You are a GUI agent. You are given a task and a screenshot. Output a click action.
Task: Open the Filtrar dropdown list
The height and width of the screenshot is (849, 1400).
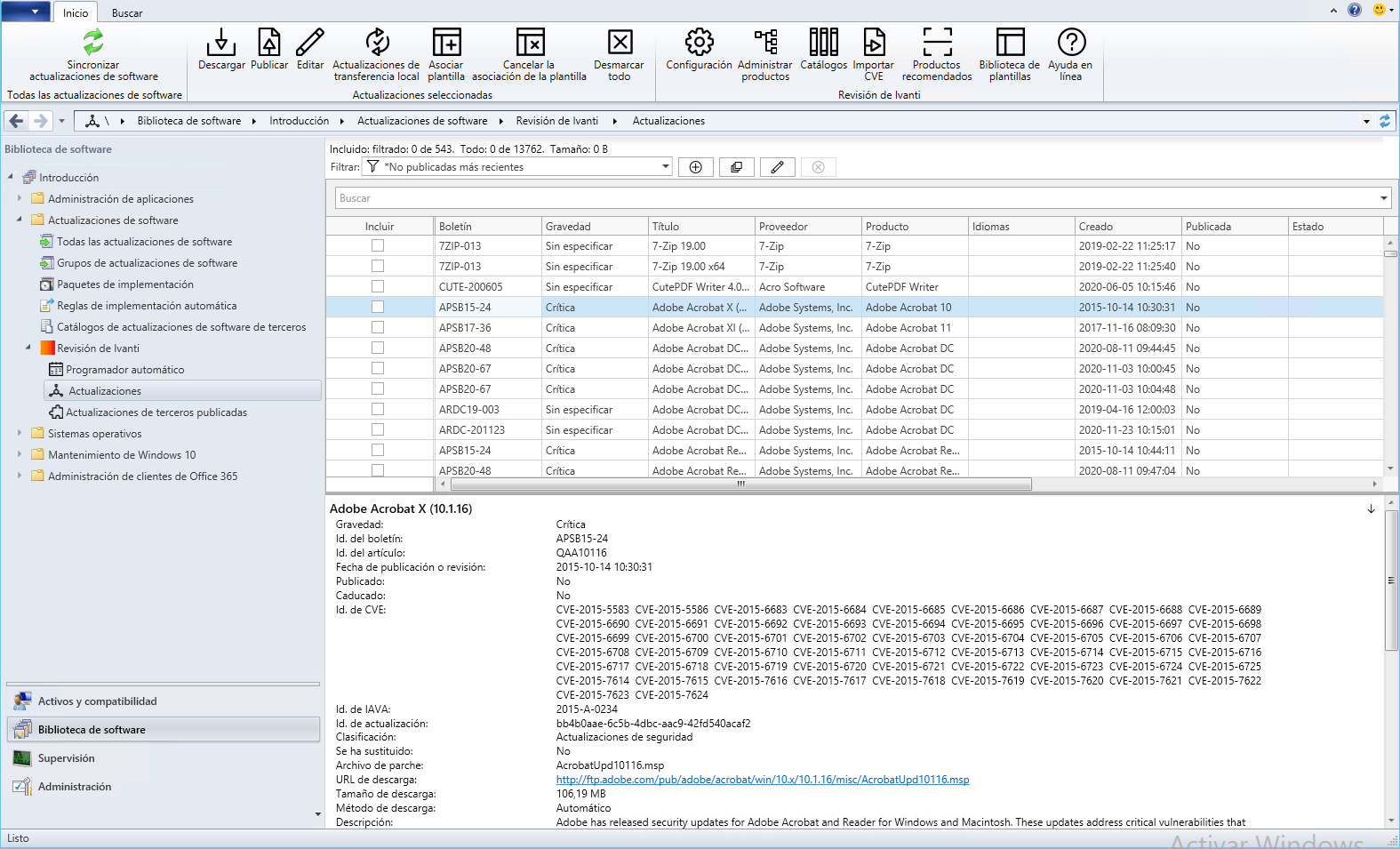[665, 167]
